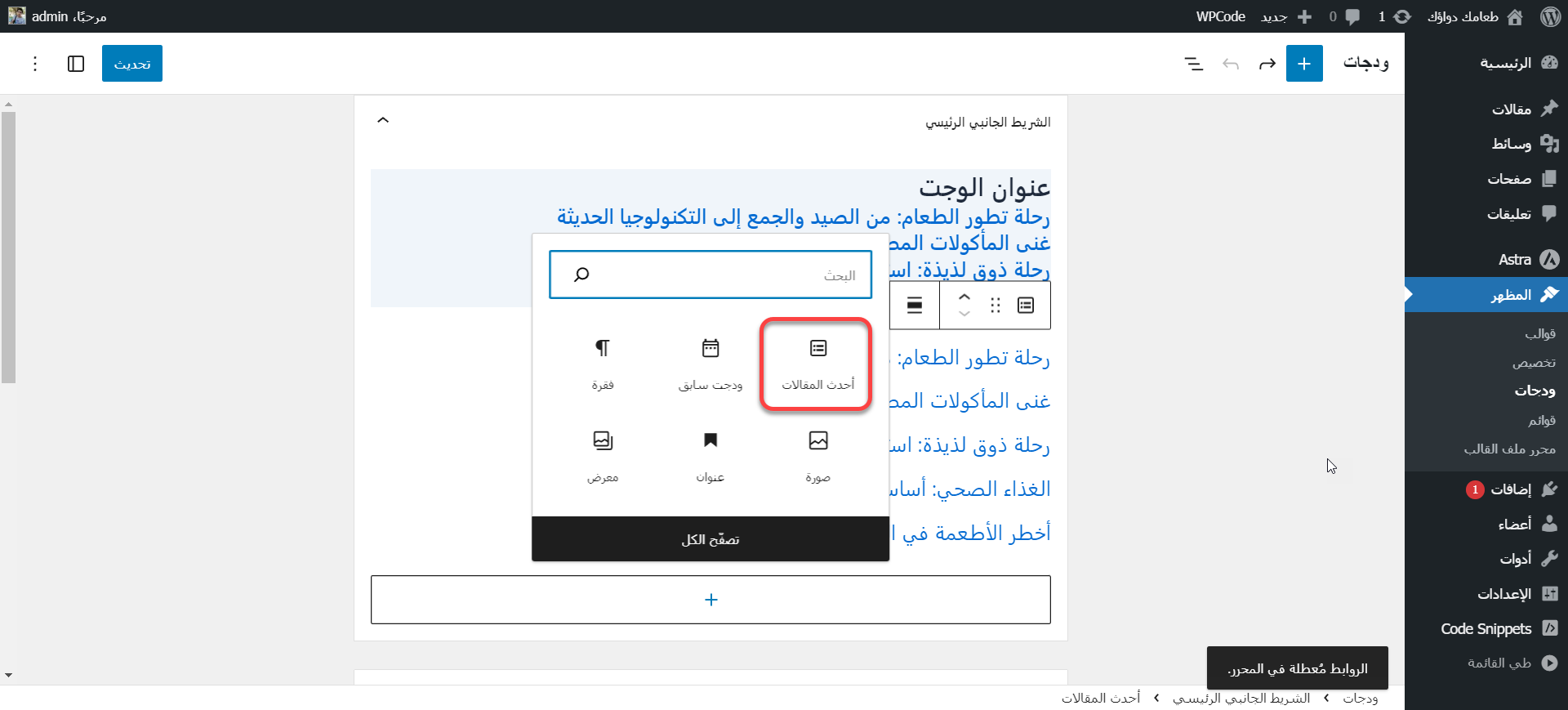The height and width of the screenshot is (710, 1568).
Task: Toggle the settings sidebar panel
Action: [76, 64]
